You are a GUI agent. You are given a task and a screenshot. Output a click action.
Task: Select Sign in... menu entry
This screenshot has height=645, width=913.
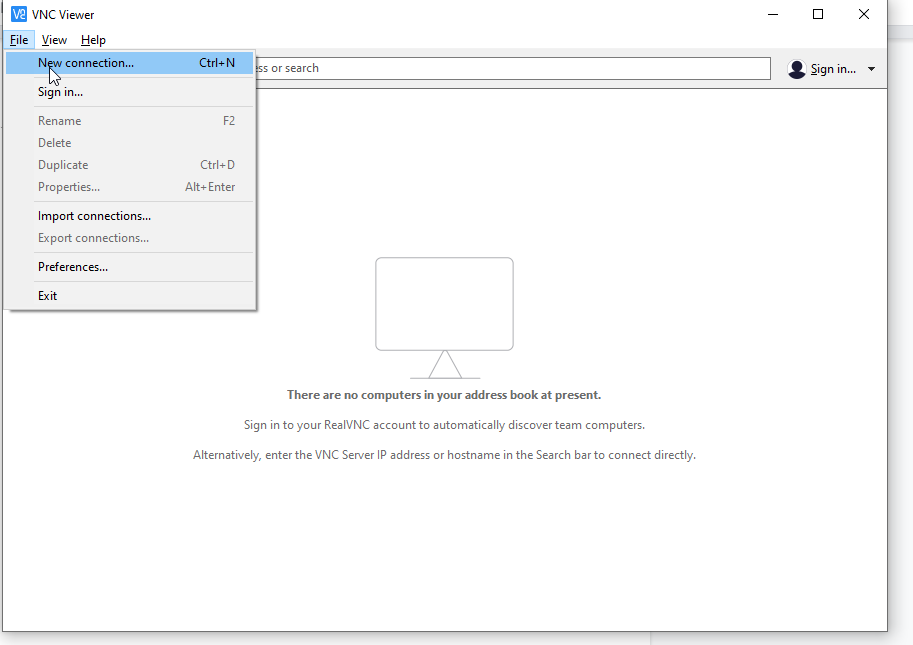pyautogui.click(x=129, y=92)
